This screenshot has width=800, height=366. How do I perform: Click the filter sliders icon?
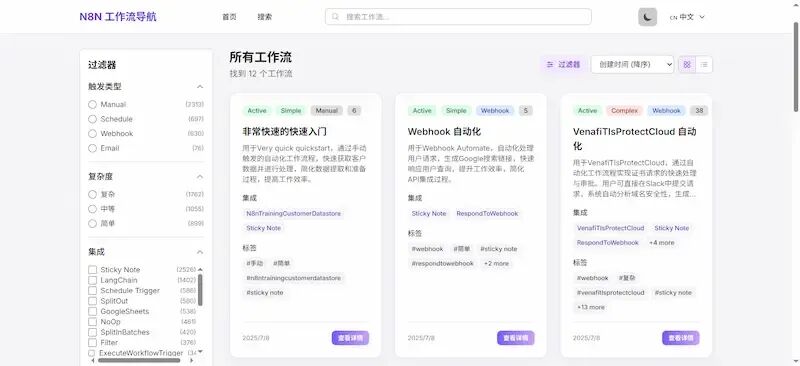pyautogui.click(x=549, y=65)
